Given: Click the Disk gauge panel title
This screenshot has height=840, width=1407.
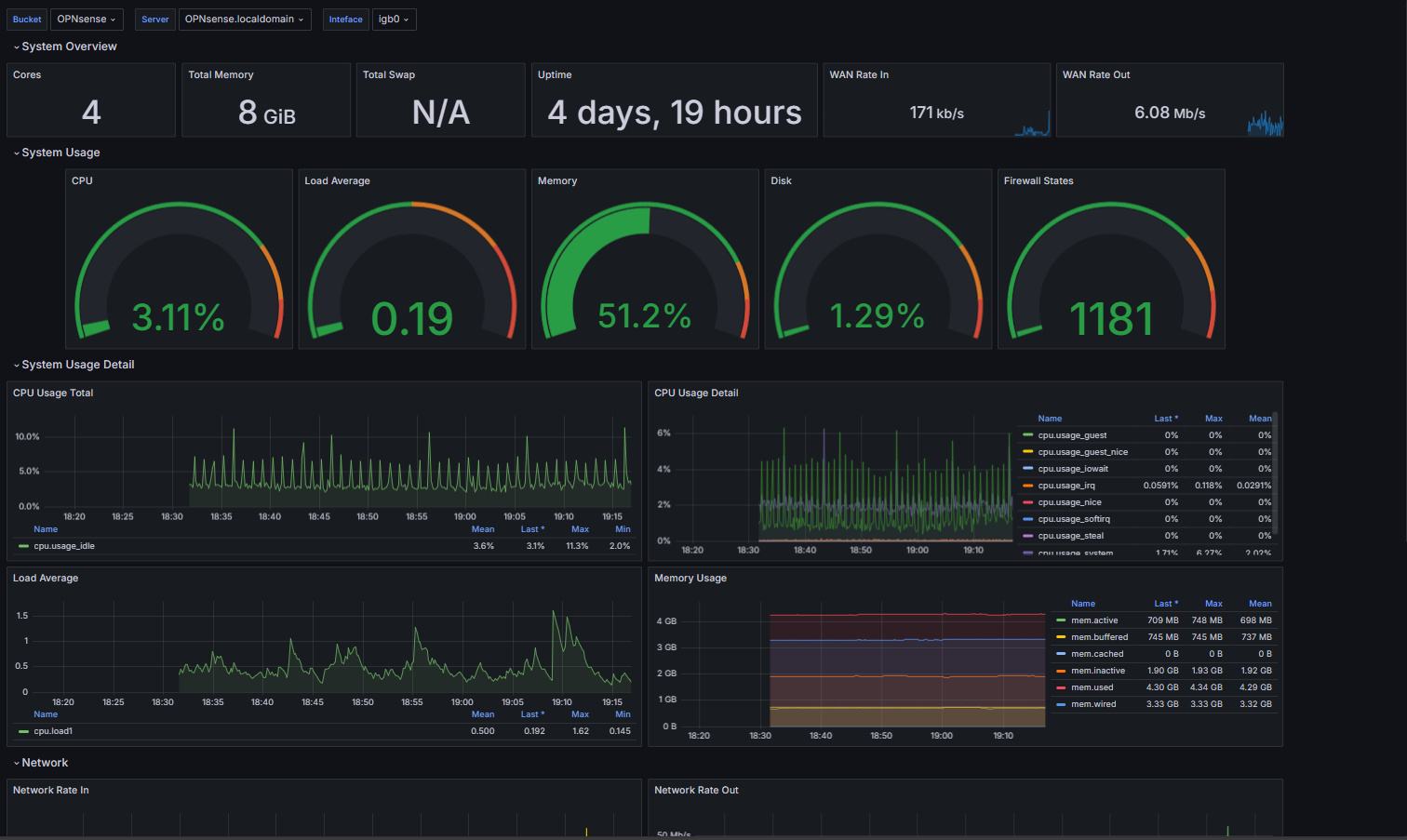Looking at the screenshot, I should coord(781,180).
